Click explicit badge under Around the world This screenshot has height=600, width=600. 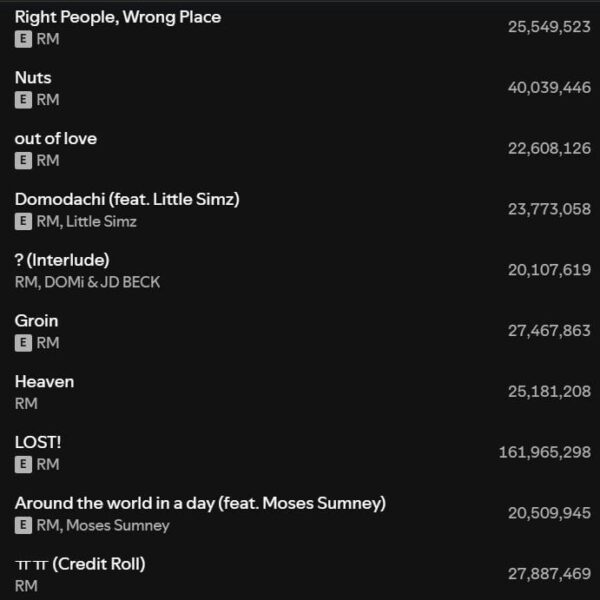[x=23, y=526]
